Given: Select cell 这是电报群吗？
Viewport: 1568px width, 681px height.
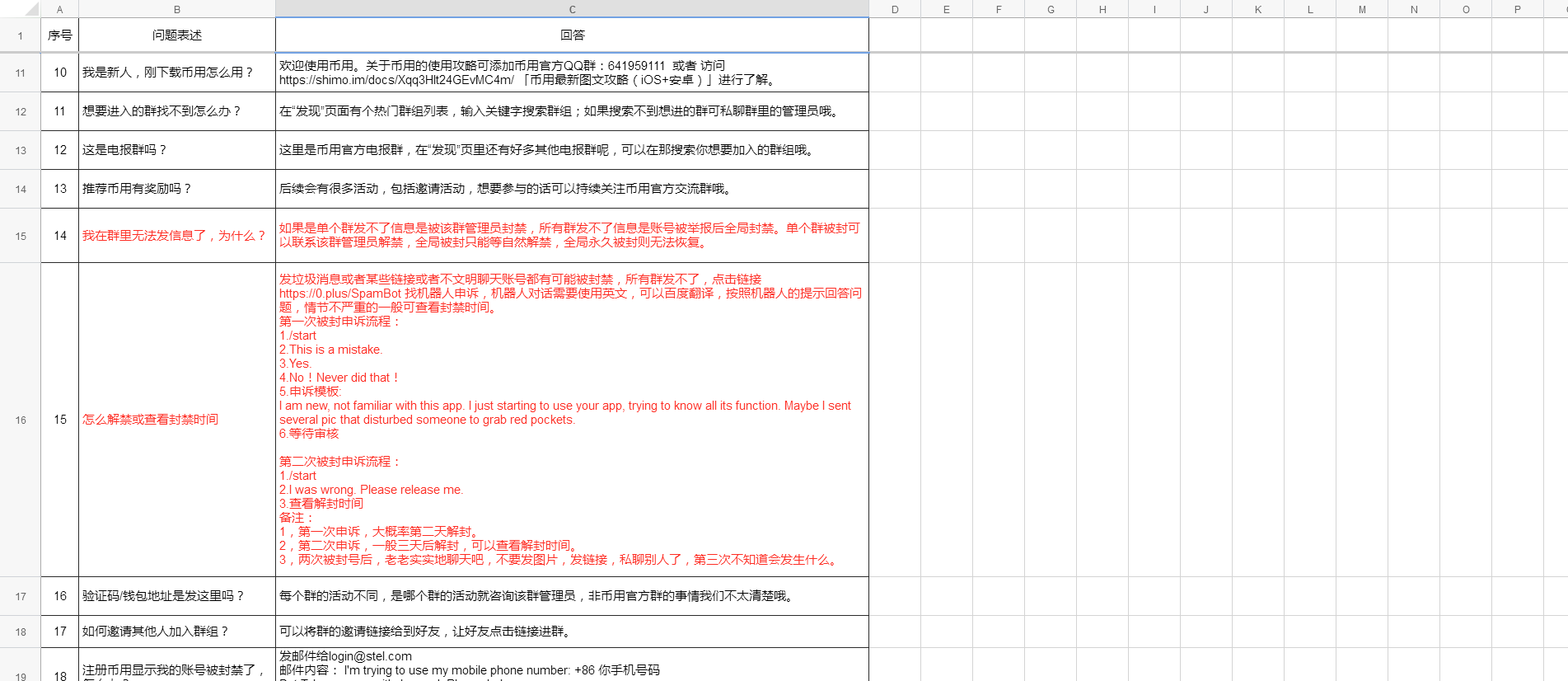Looking at the screenshot, I should tap(177, 150).
